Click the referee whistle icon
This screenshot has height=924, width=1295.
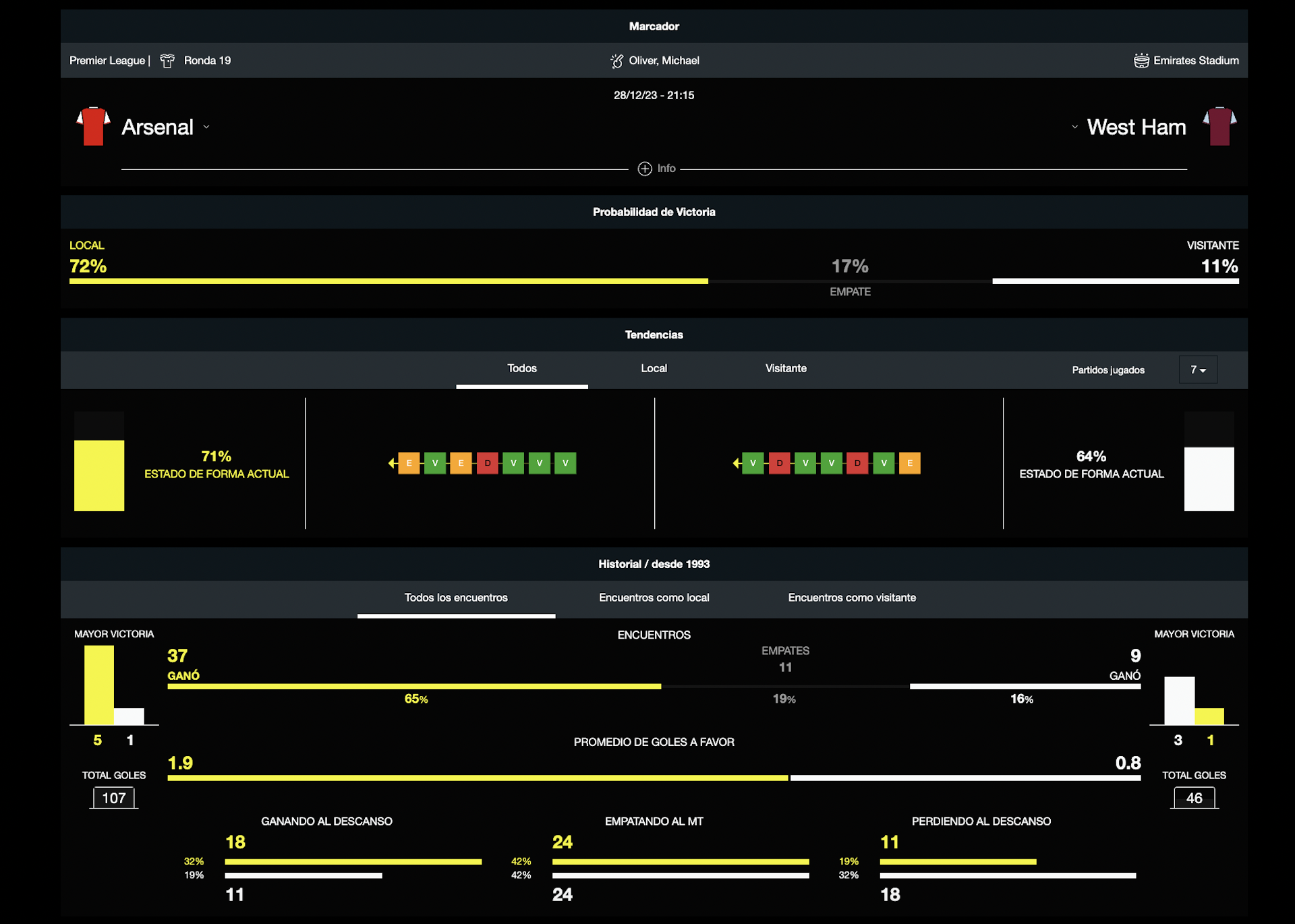click(616, 61)
